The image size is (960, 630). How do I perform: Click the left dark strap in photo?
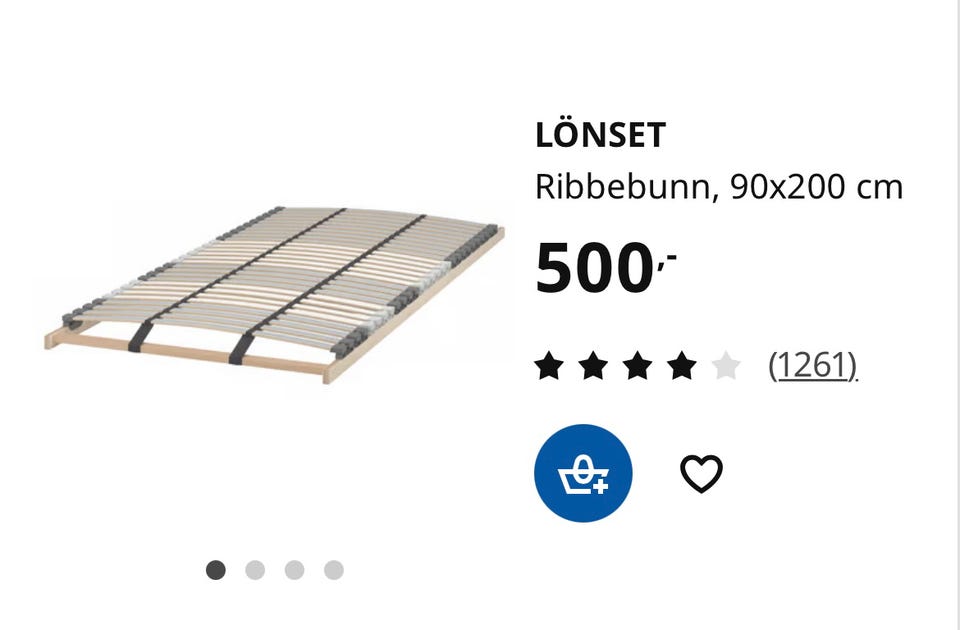140,337
